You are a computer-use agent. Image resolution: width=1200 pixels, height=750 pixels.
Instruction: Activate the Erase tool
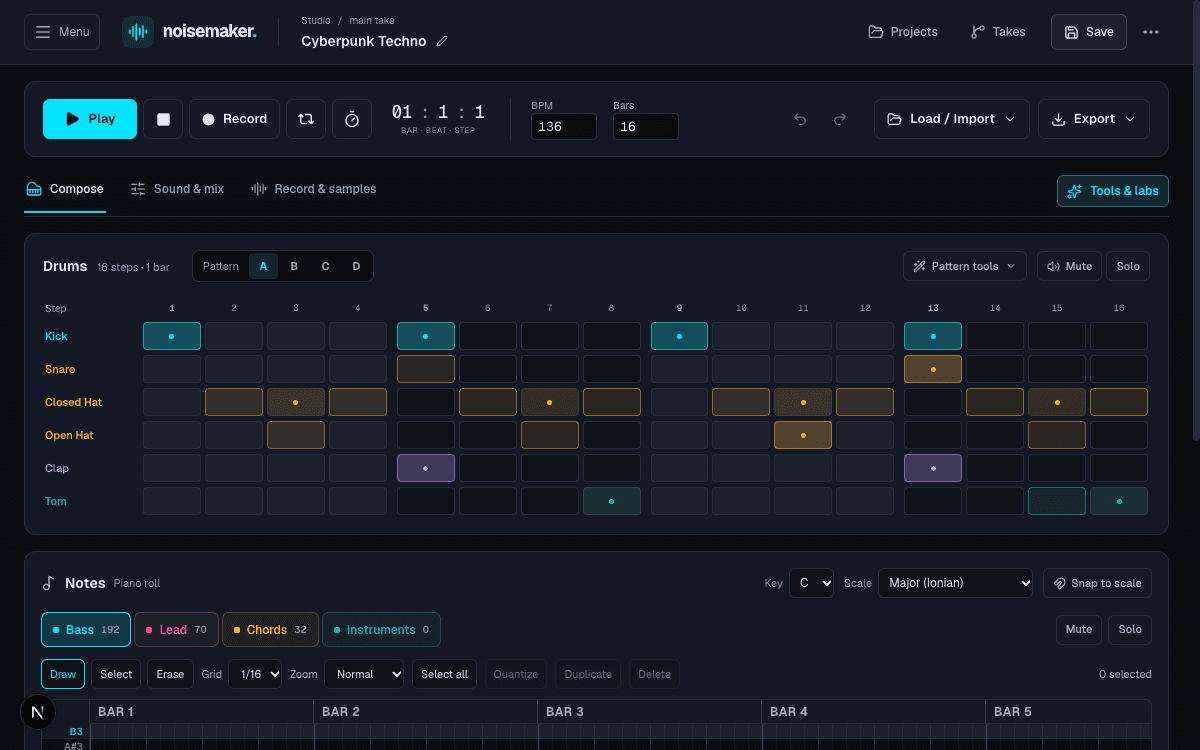170,674
